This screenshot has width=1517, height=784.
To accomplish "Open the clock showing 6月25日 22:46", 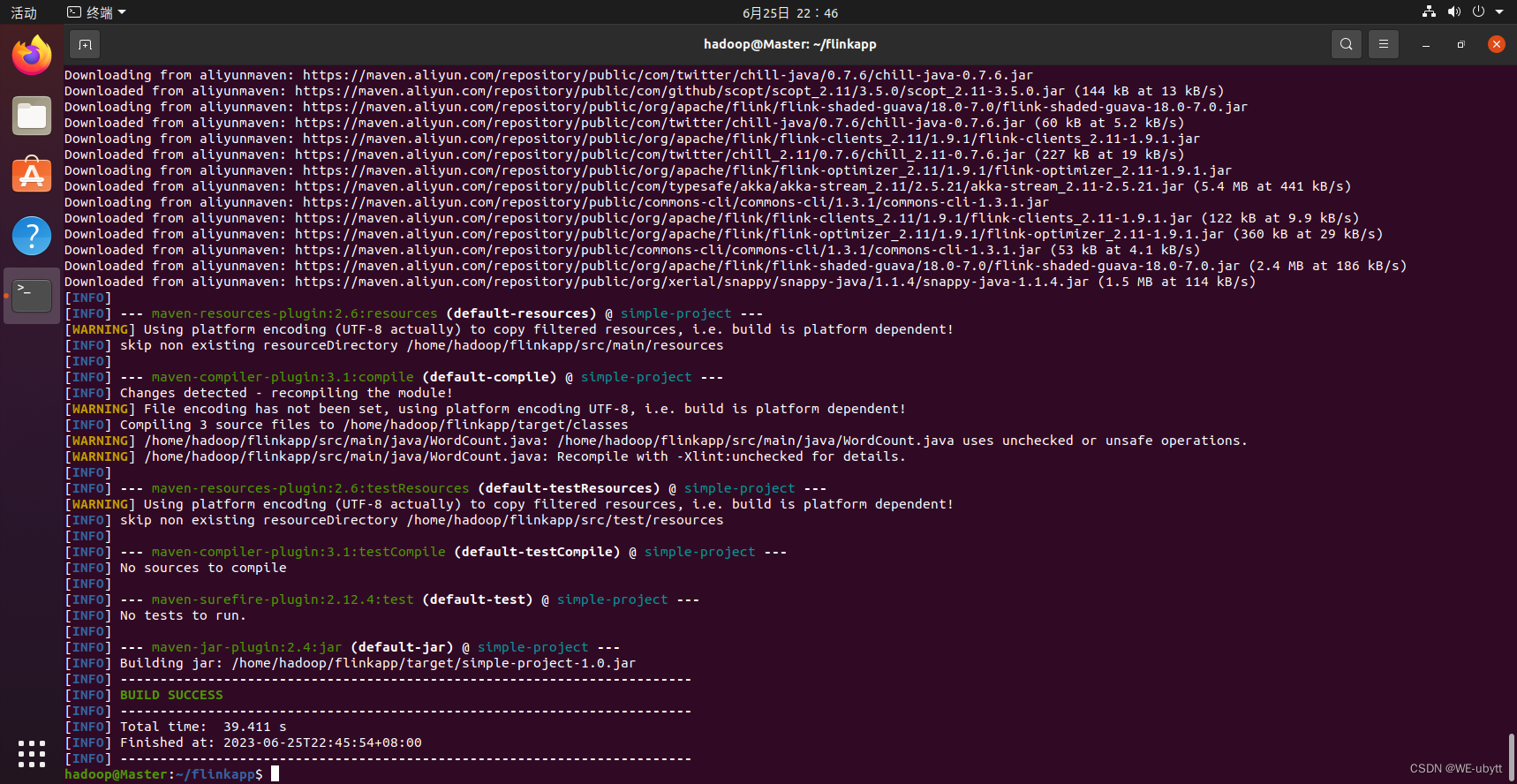I will pos(790,12).
